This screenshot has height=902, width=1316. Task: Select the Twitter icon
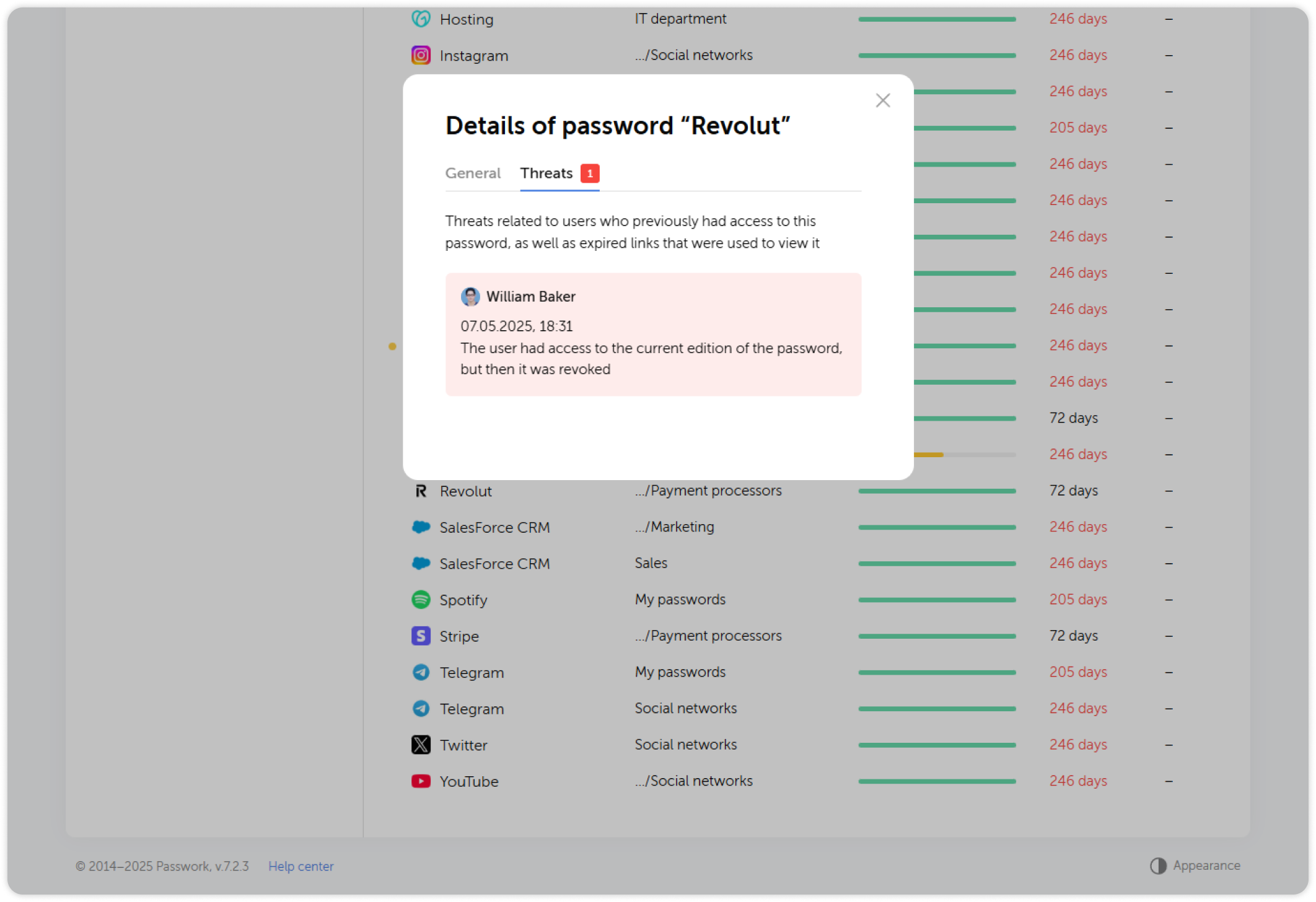(421, 745)
